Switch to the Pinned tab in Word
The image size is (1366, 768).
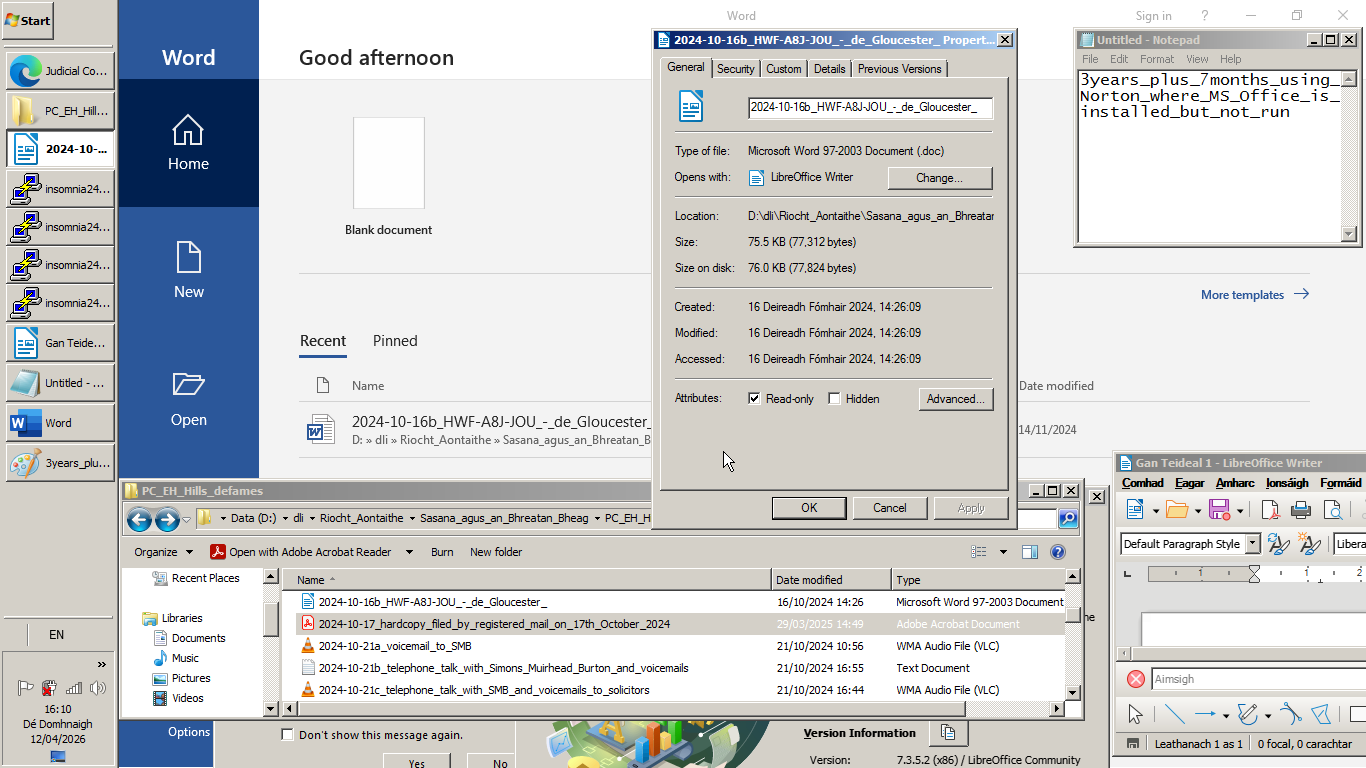pos(395,341)
